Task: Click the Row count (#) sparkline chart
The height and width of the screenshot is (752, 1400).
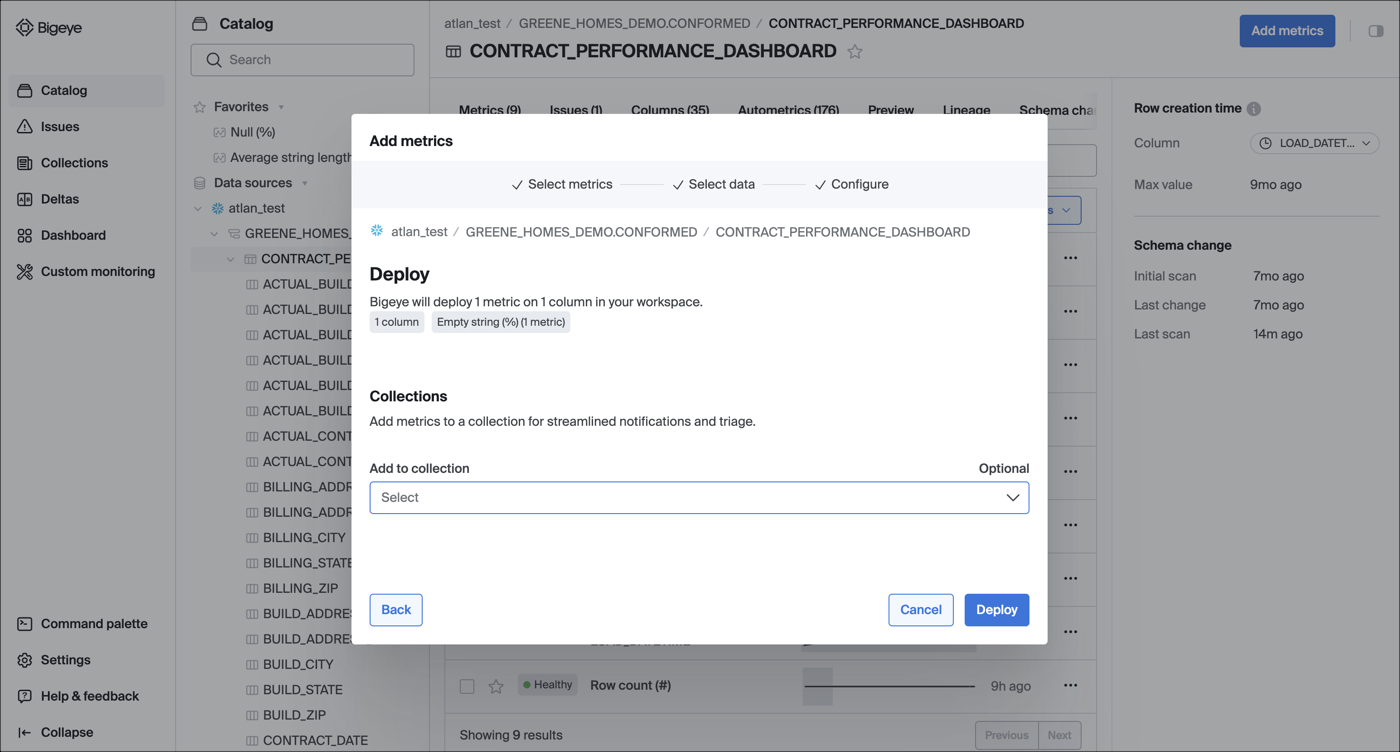Action: click(x=889, y=686)
